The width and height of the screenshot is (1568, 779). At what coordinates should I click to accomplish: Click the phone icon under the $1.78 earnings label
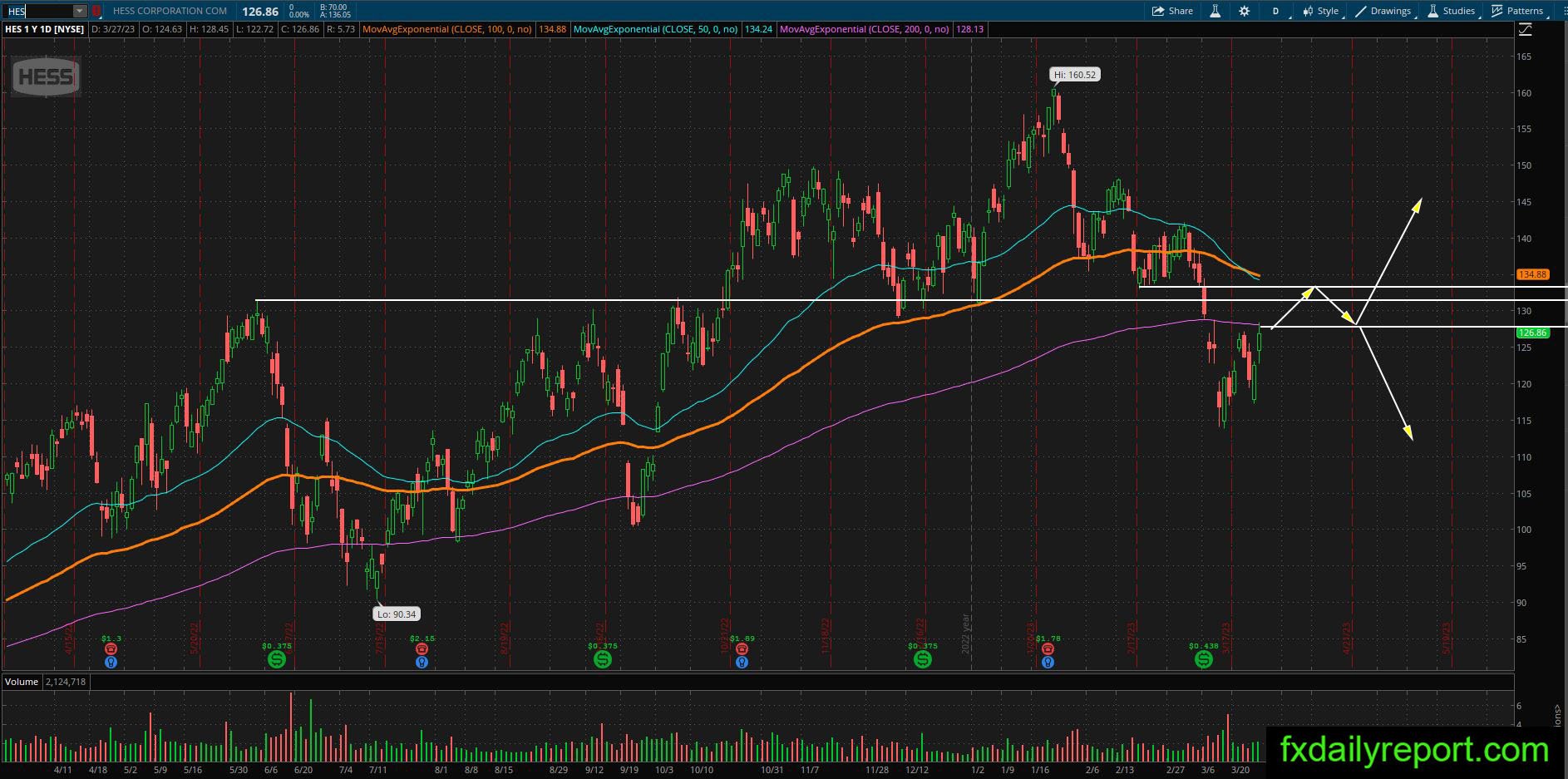[x=1048, y=649]
